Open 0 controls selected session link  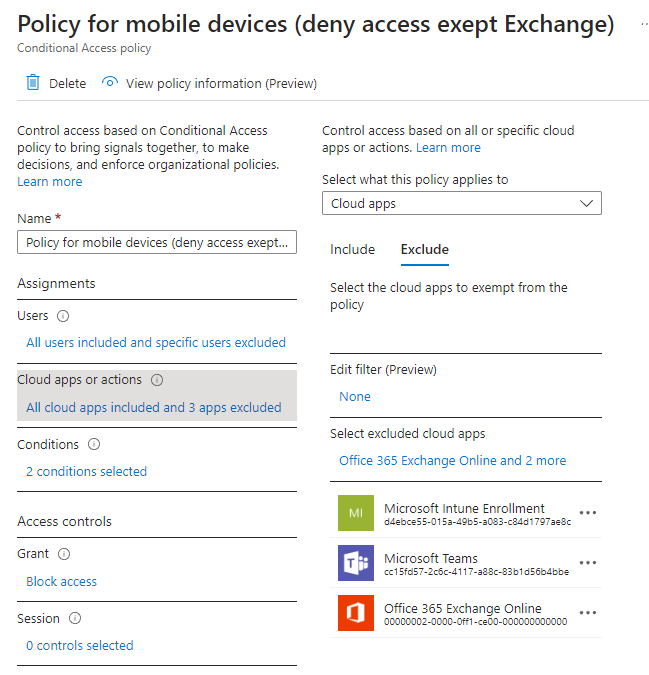tap(80, 646)
